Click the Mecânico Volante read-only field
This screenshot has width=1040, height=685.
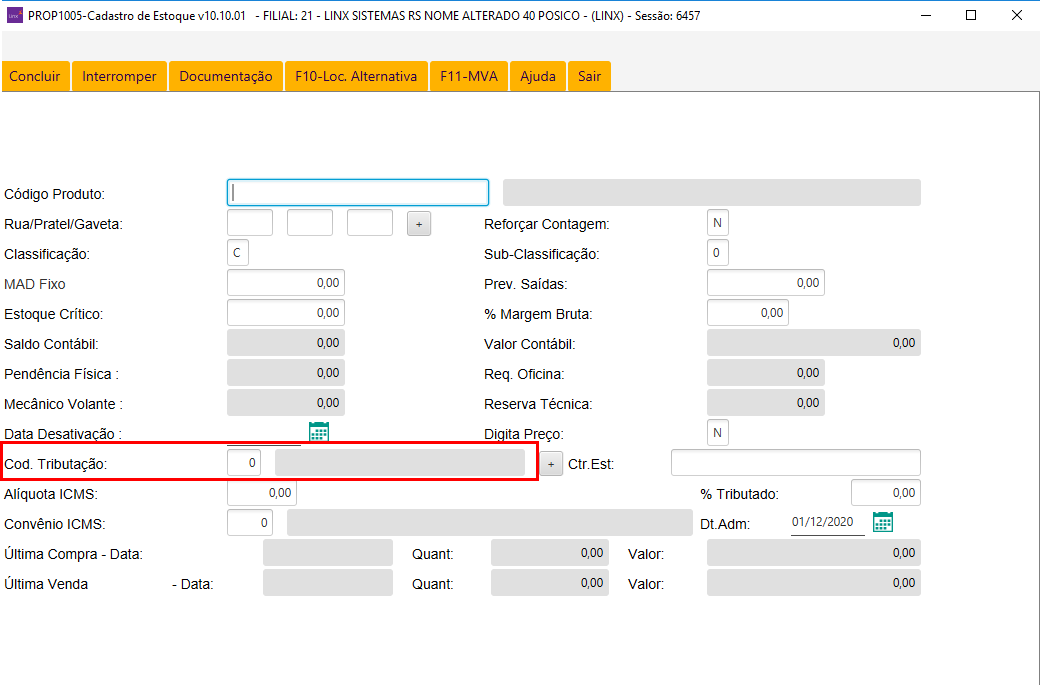(286, 403)
